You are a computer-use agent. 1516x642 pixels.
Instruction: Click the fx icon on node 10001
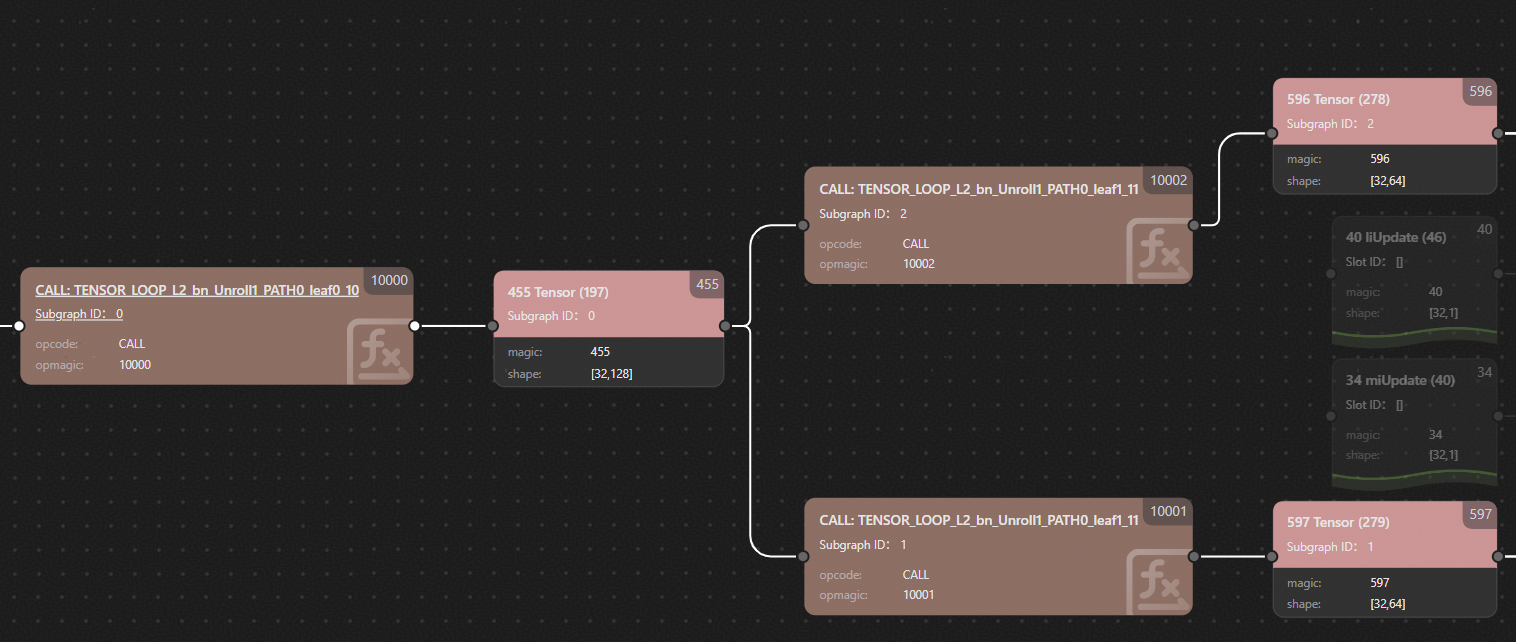pyautogui.click(x=1158, y=581)
